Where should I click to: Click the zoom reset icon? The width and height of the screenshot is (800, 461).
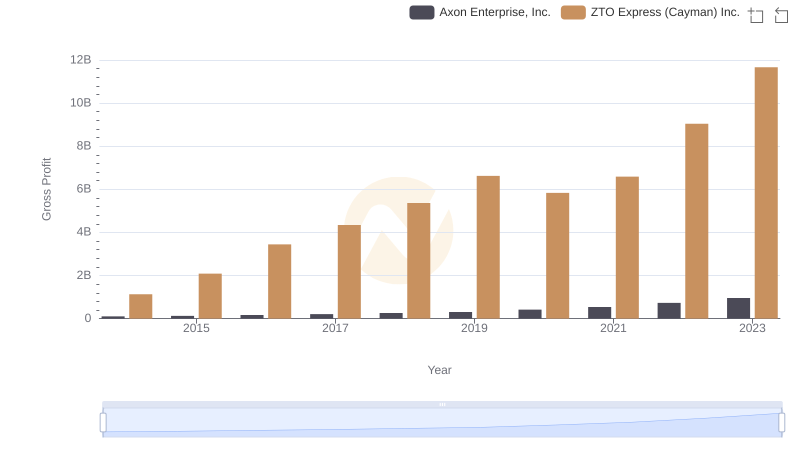[x=781, y=15]
